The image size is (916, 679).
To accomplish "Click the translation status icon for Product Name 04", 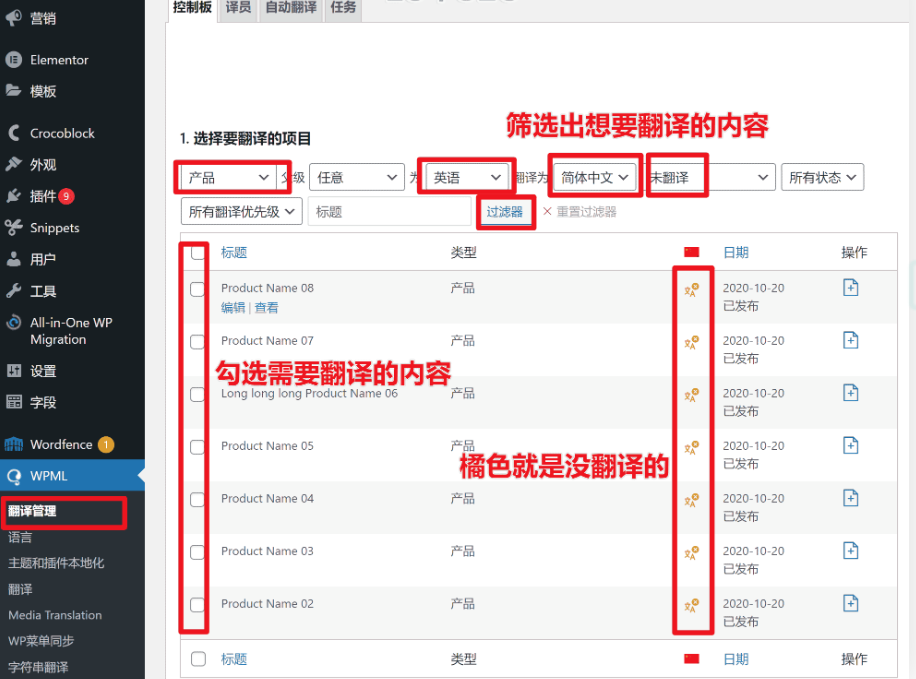I will tap(692, 500).
